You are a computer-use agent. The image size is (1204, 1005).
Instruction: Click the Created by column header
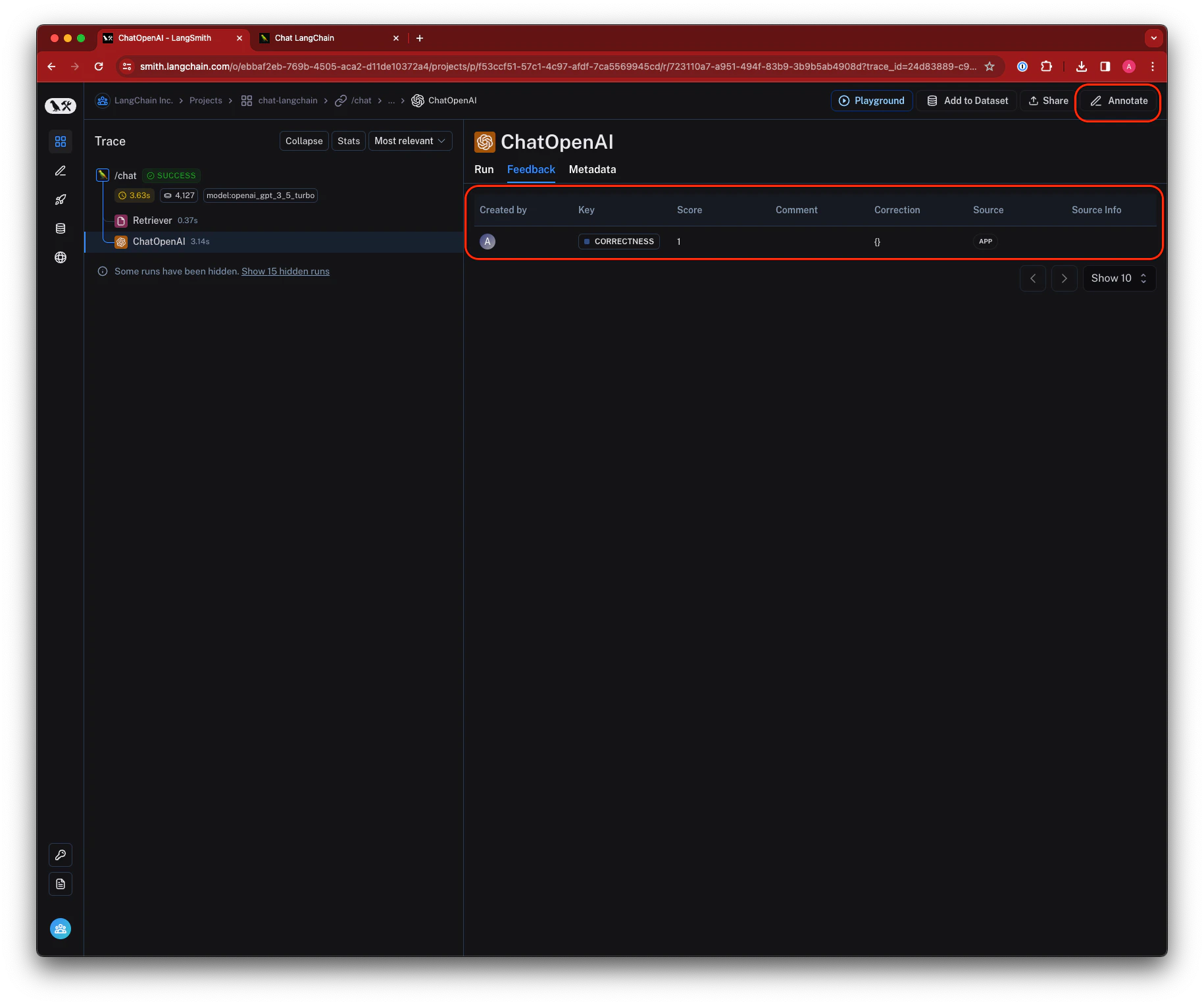pyautogui.click(x=503, y=210)
